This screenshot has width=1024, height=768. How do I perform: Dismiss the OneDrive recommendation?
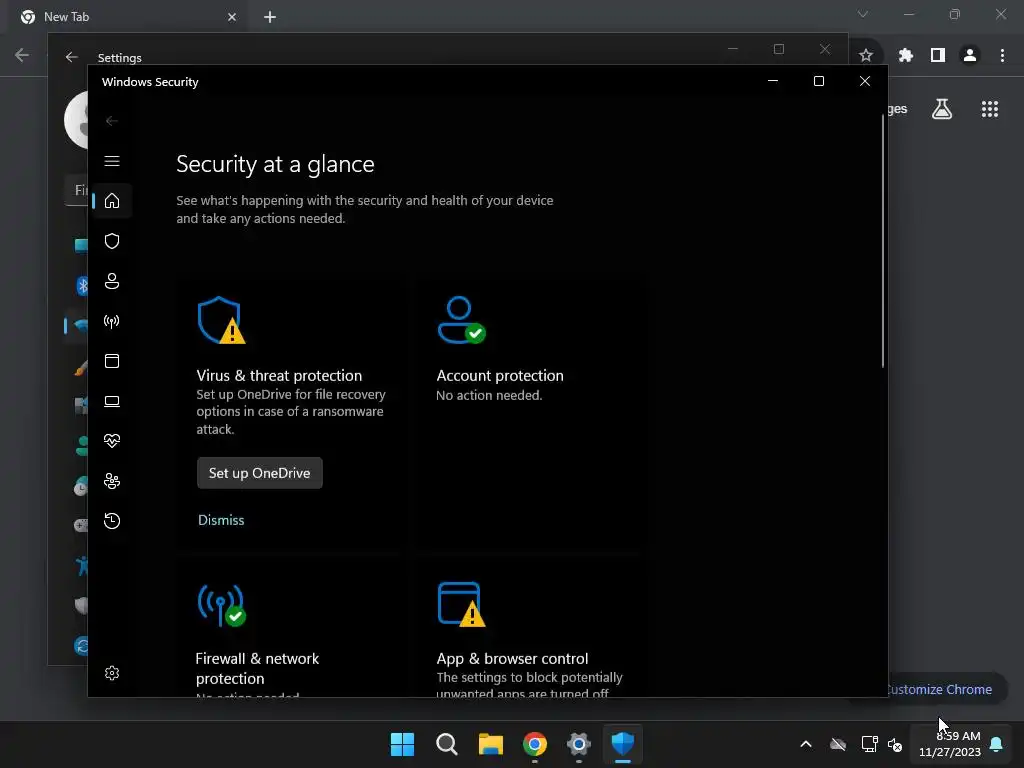coord(221,520)
